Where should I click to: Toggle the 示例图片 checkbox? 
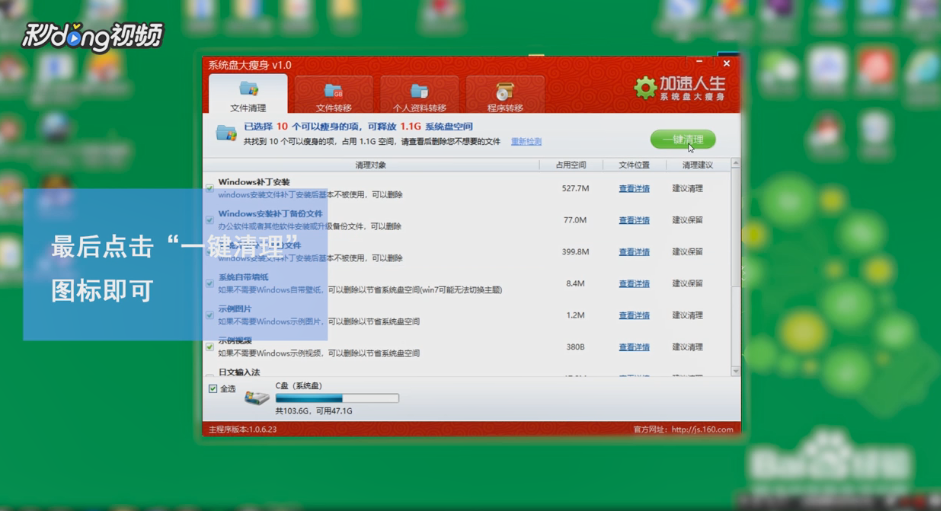(x=210, y=315)
